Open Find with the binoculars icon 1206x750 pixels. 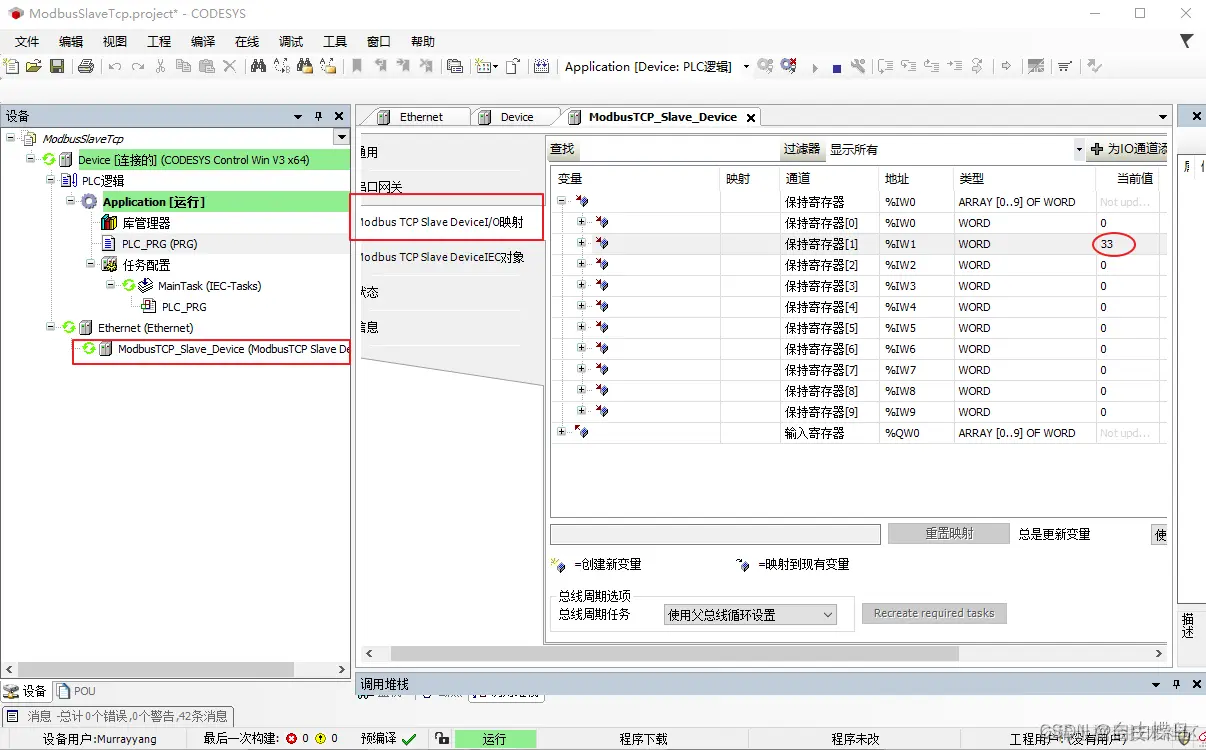[258, 66]
